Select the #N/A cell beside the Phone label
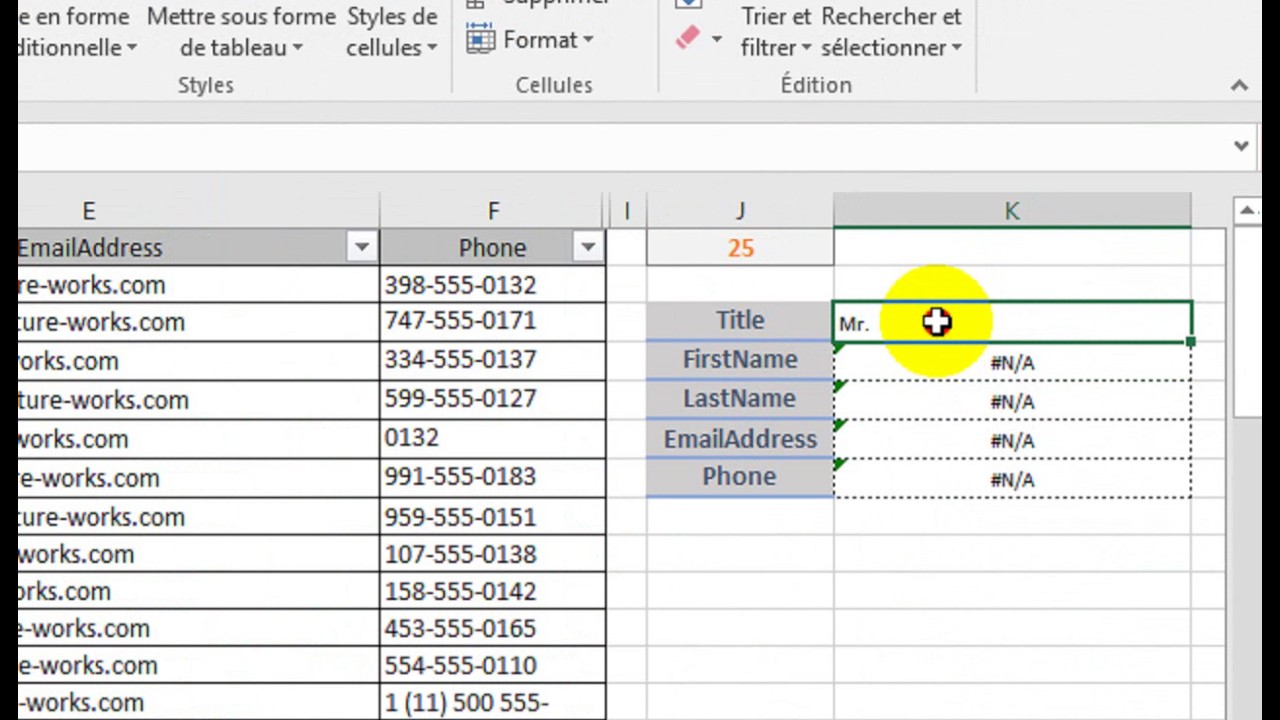Screen dimensions: 1280x720 1012,479
